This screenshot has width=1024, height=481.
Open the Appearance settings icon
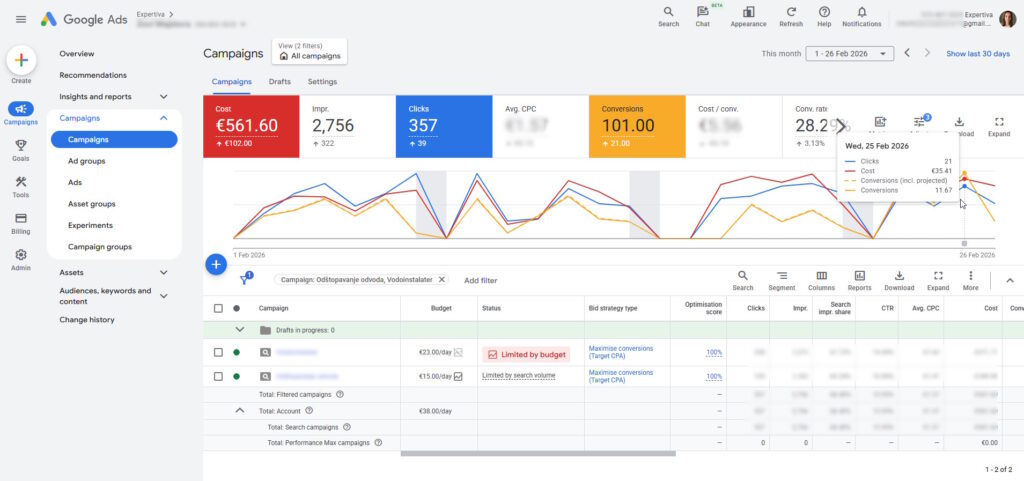click(748, 13)
